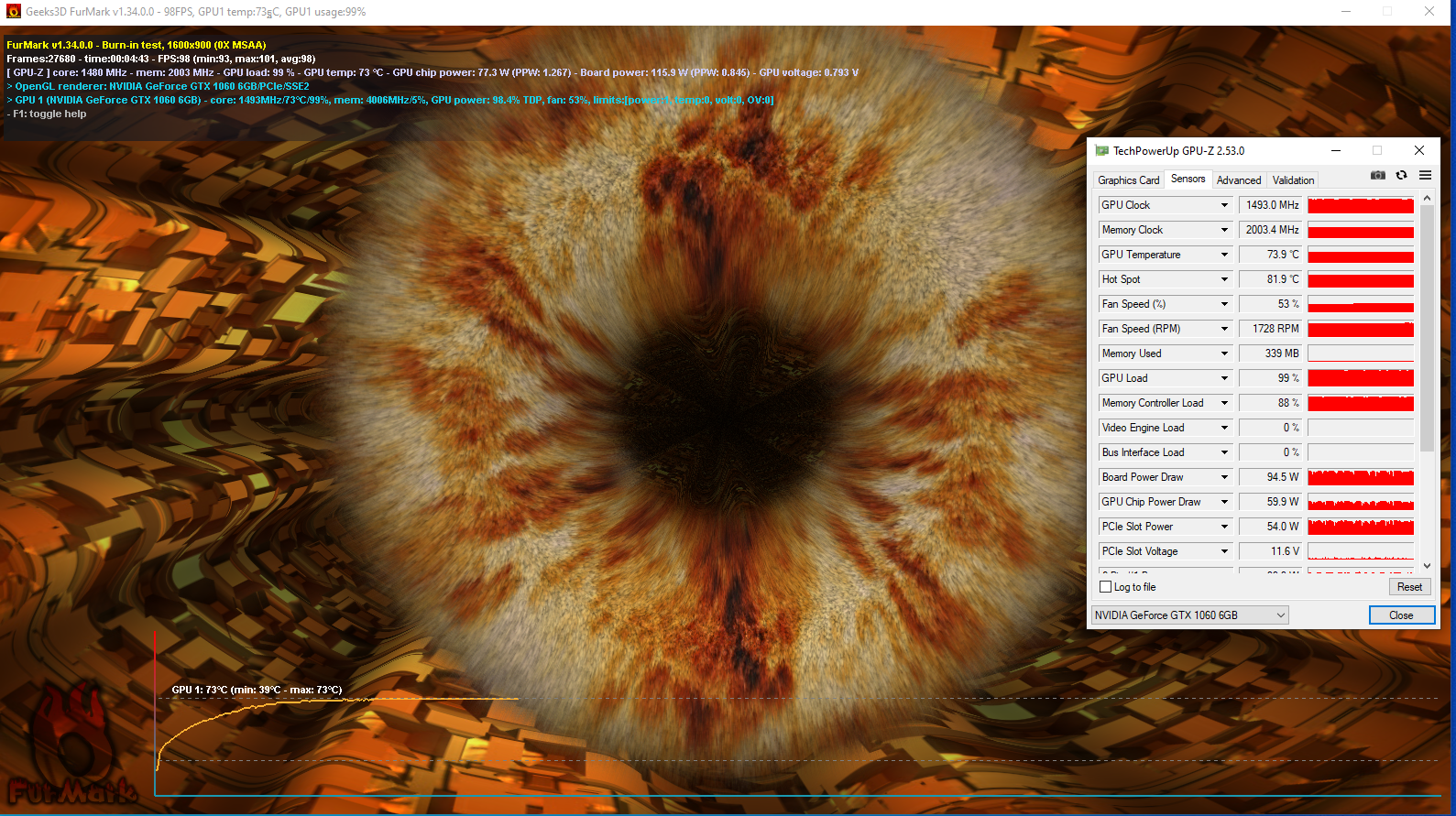Screen dimensions: 1456x816
Task: Expand the GPU Clock sensor dropdown
Action: tap(1224, 205)
